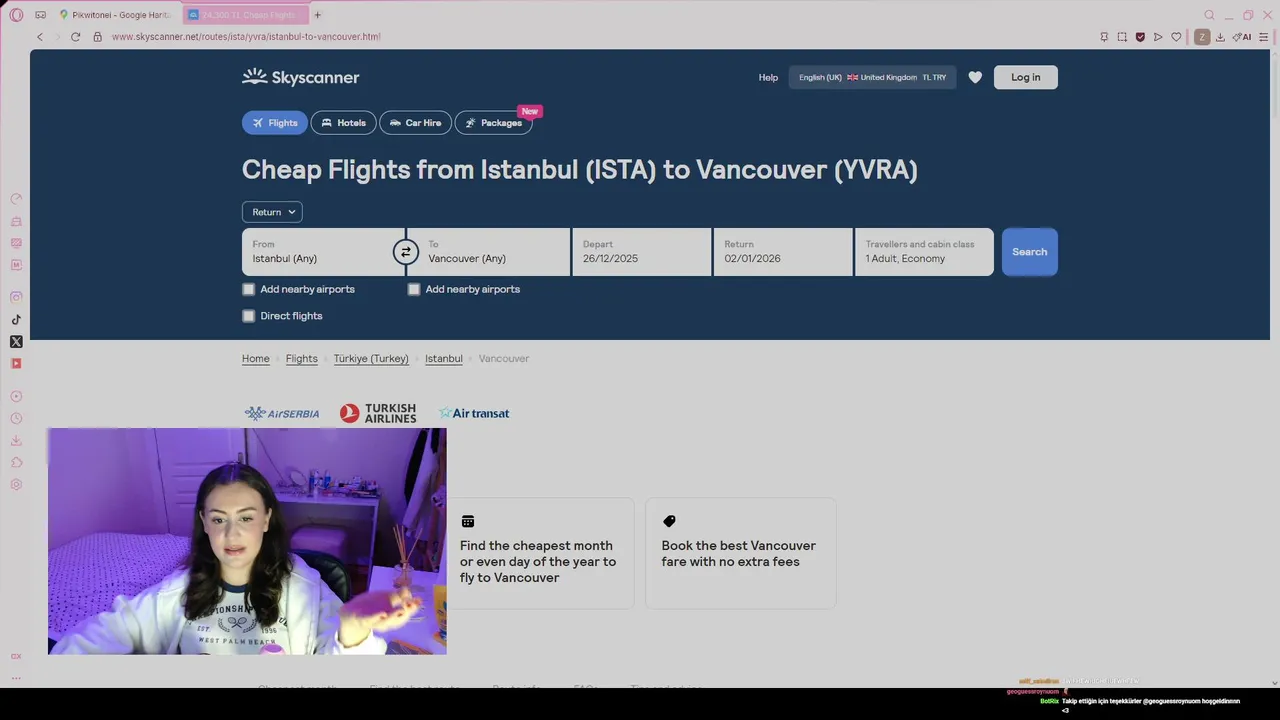The image size is (1280, 720).
Task: Tick Add nearby airports under To
Action: [414, 289]
